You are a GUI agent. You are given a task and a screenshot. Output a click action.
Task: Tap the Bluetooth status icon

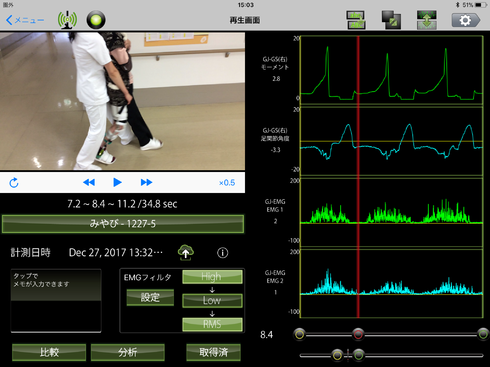coord(458,5)
